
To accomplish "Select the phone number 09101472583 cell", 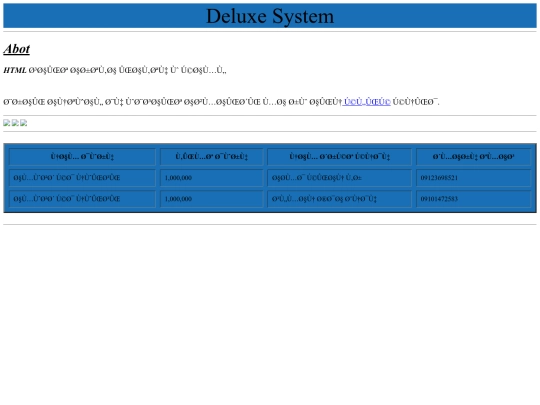I will point(473,199).
